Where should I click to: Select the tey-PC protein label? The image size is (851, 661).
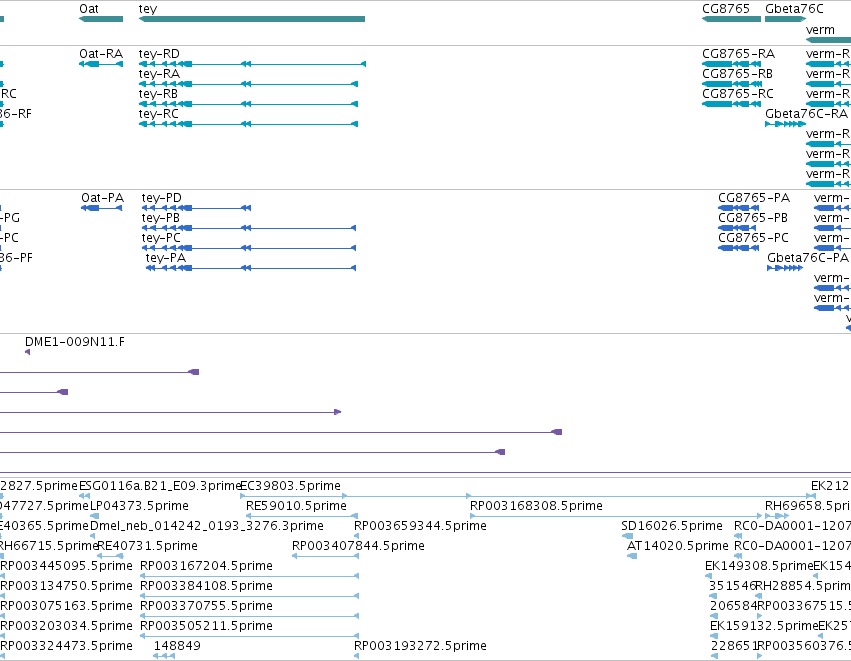pos(161,238)
